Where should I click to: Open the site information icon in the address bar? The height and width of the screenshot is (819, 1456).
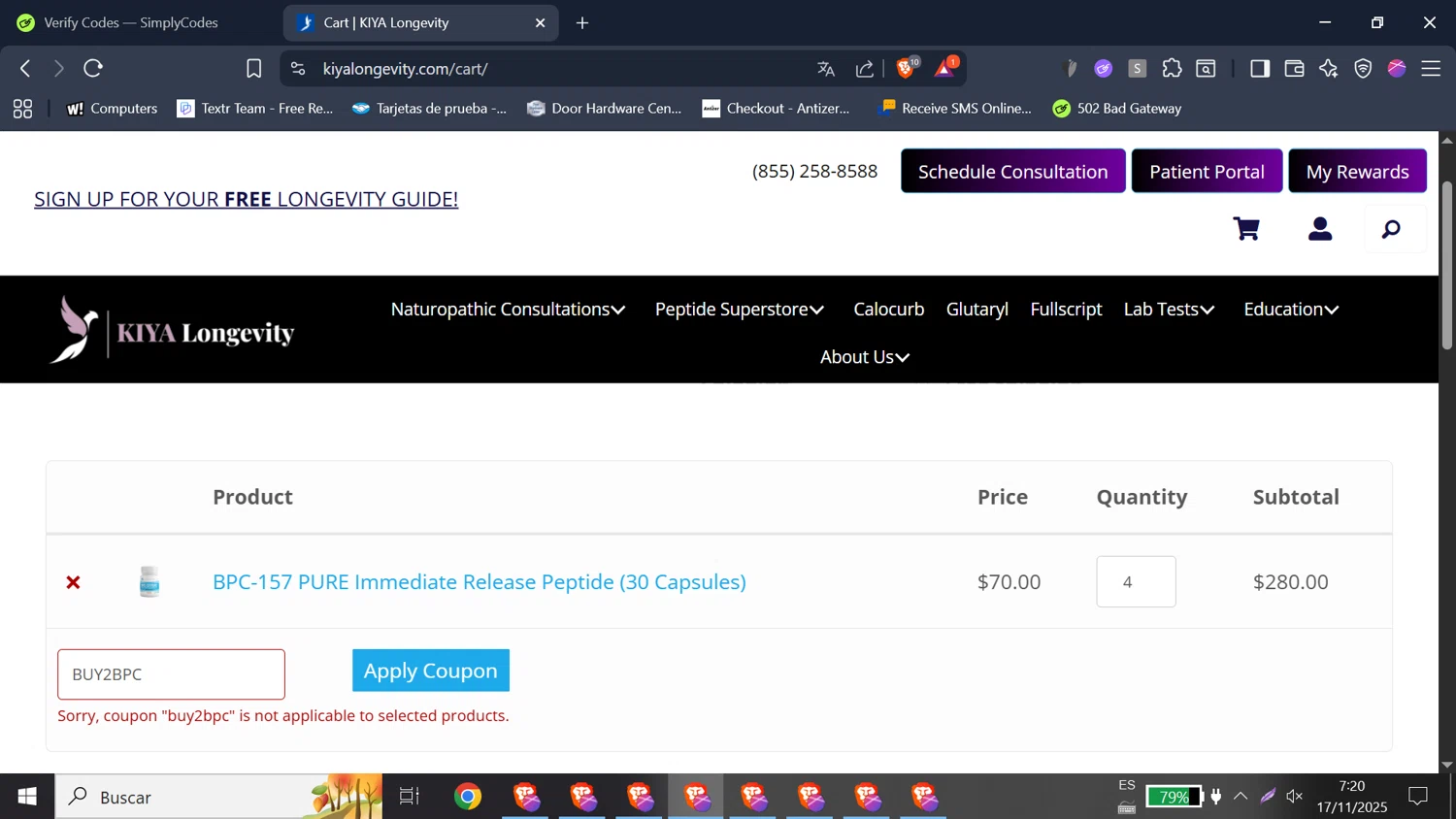(298, 68)
